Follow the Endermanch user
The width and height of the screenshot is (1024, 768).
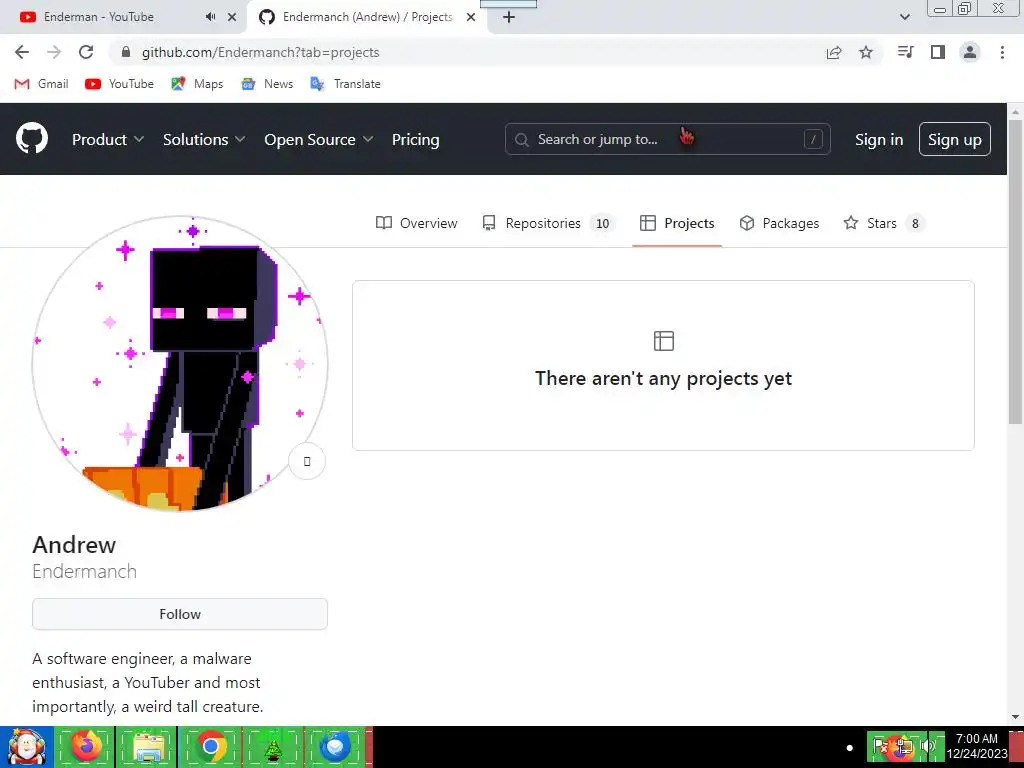(180, 614)
